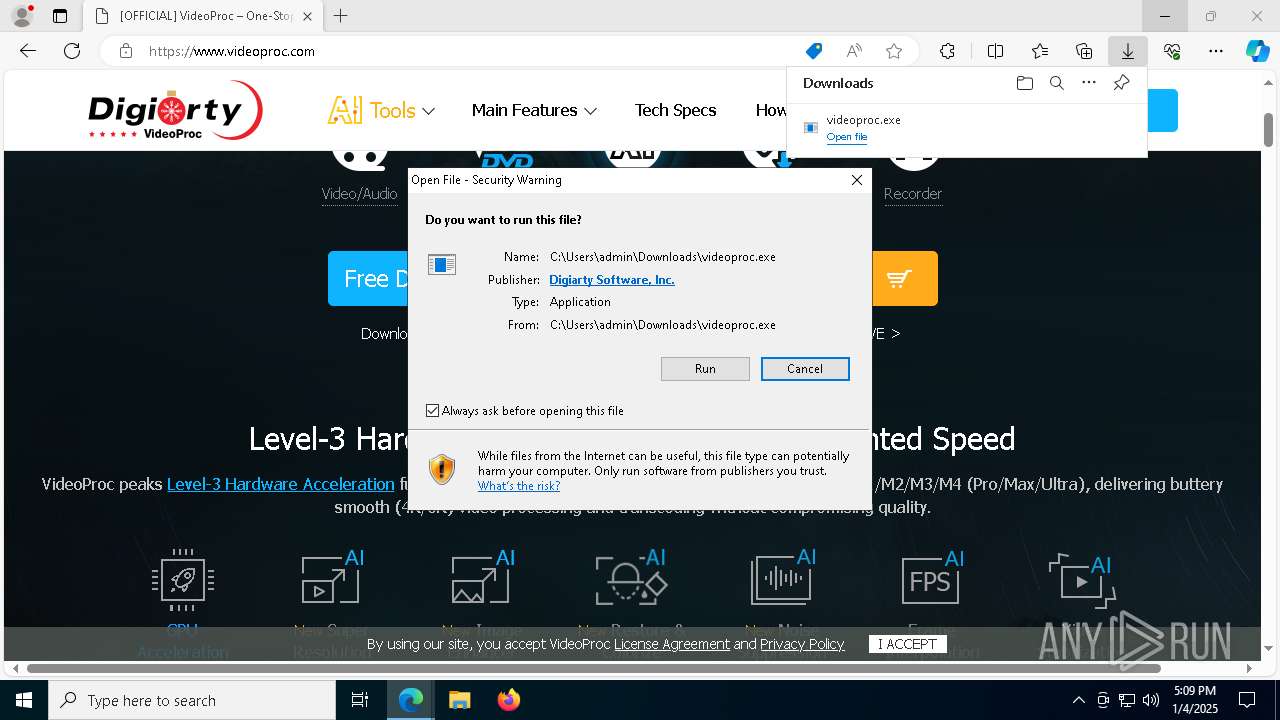1280x720 pixels.
Task: Open Collections icon in toolbar
Action: [x=1084, y=51]
